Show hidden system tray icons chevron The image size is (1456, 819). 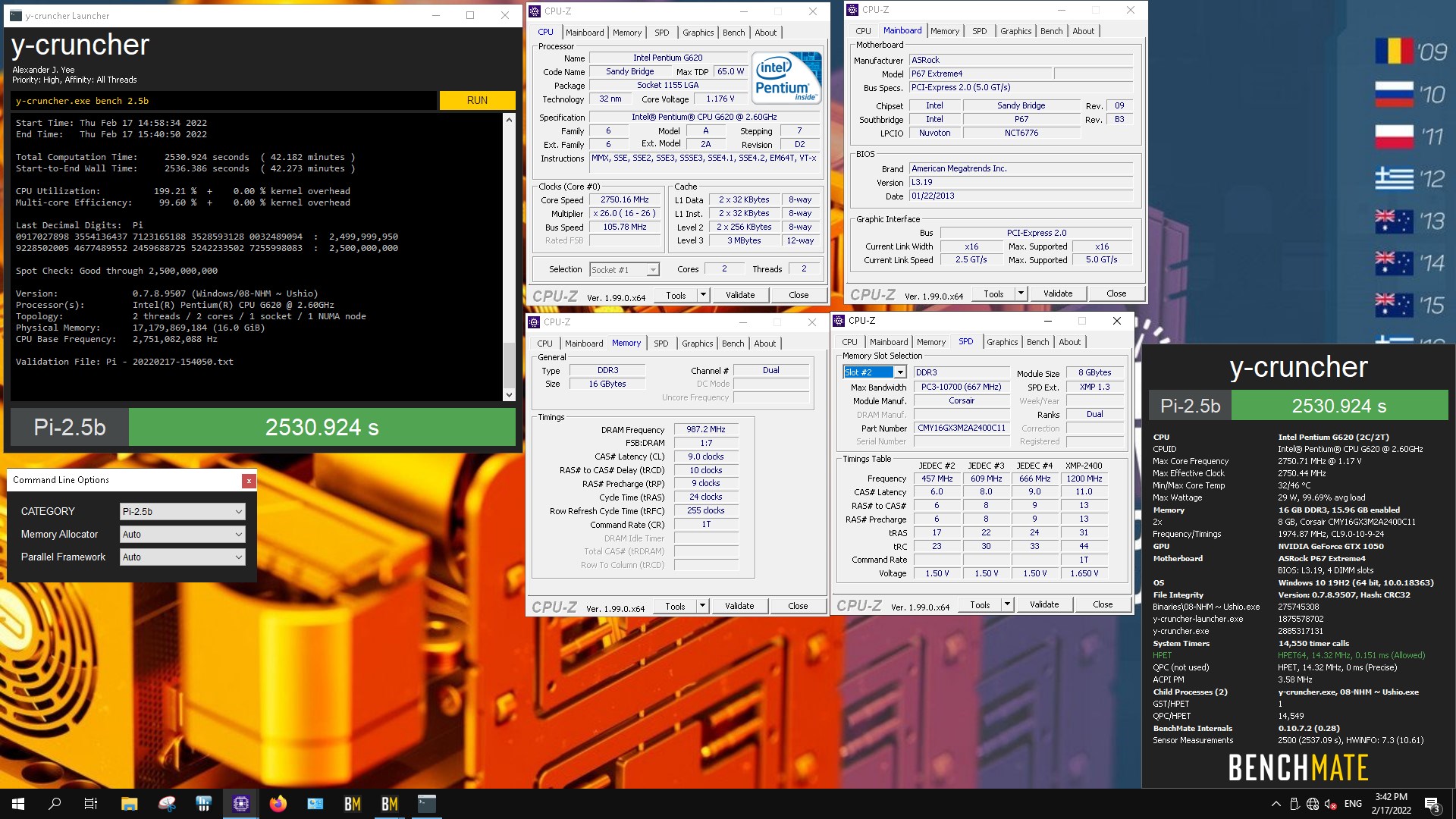coord(1276,804)
